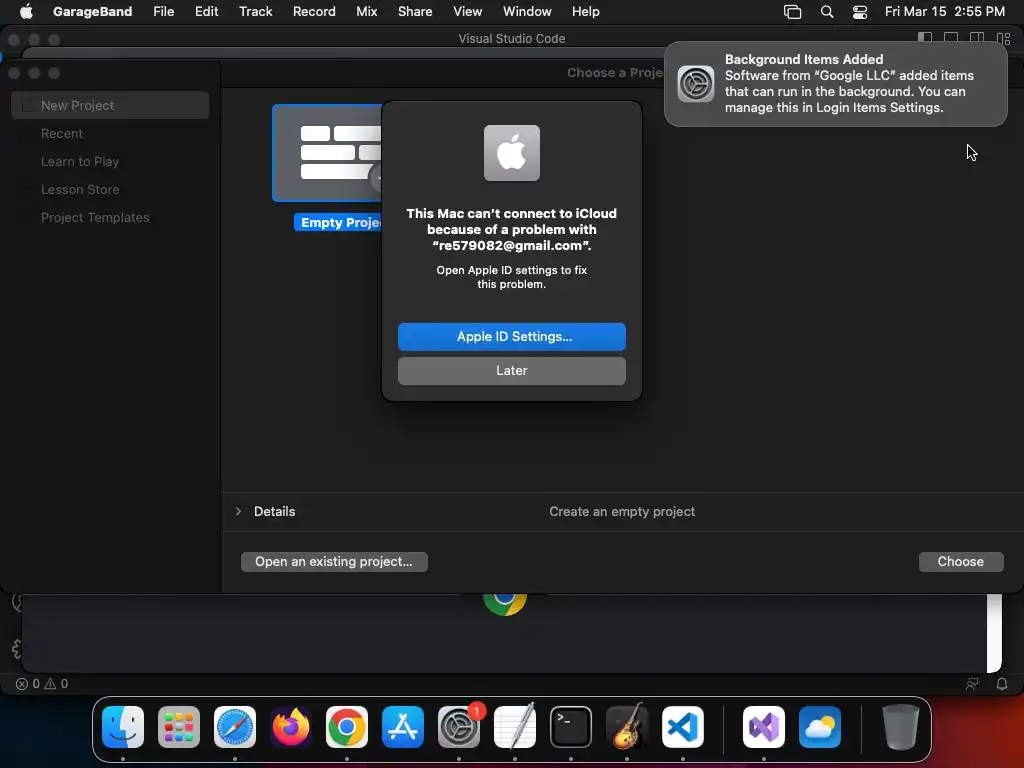
Task: Open the Weather app from the Dock
Action: pos(820,727)
